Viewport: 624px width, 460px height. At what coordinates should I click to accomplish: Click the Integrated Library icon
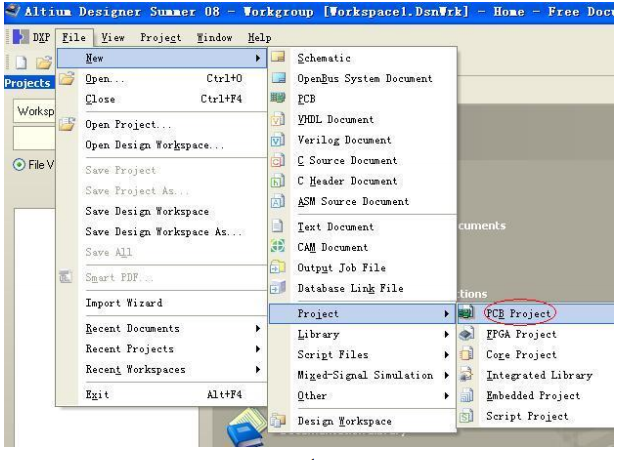(x=466, y=374)
